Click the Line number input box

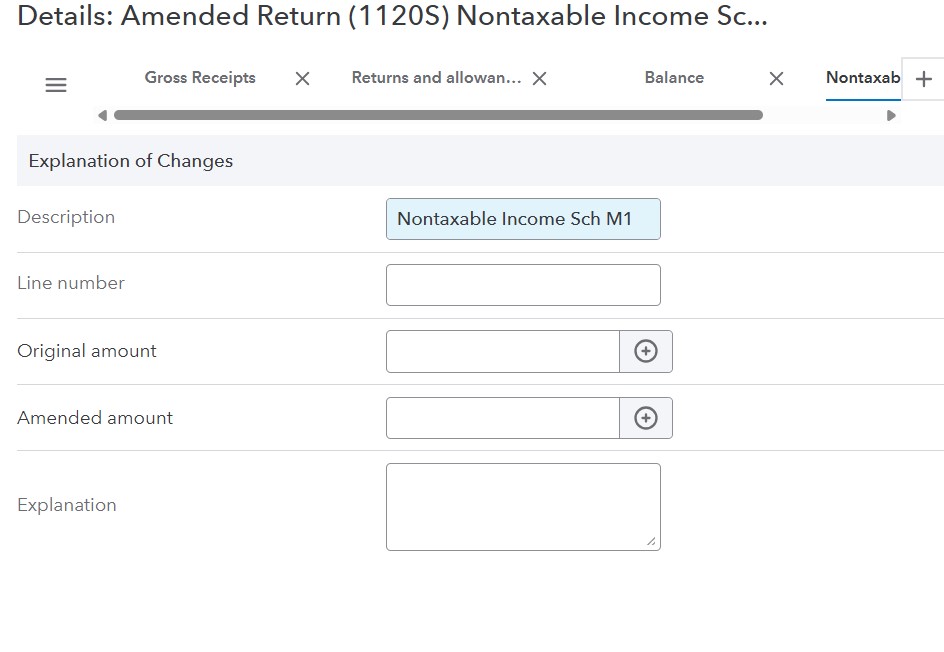[523, 284]
